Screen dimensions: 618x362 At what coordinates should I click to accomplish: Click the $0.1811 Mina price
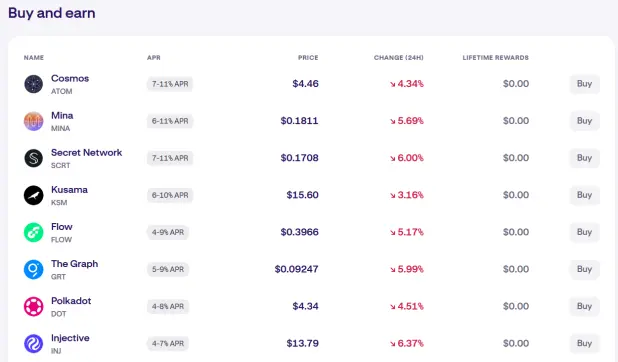click(x=299, y=121)
